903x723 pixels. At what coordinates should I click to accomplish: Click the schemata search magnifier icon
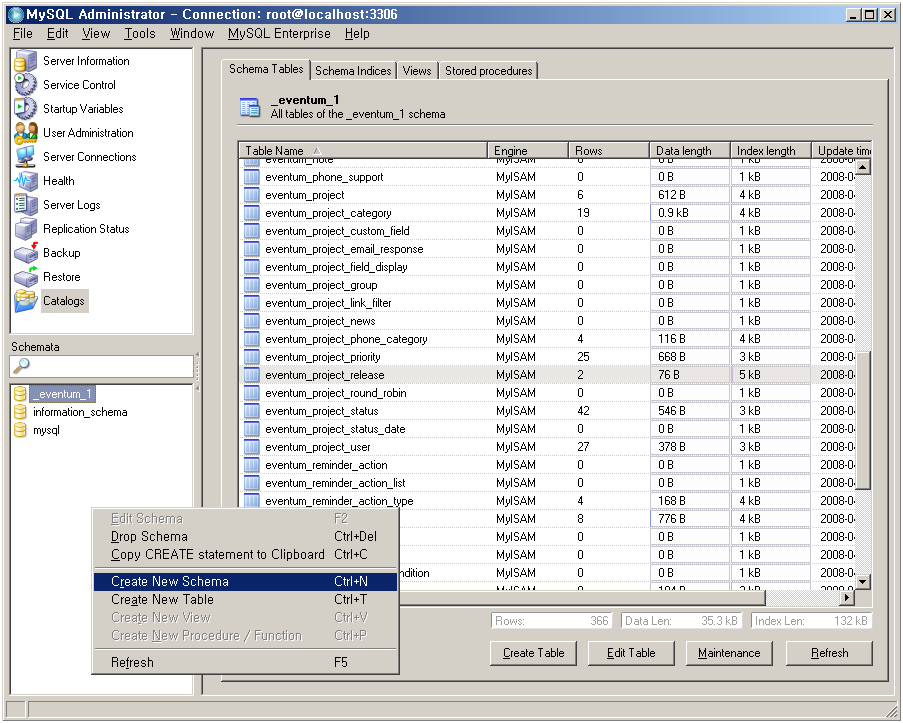click(x=21, y=365)
